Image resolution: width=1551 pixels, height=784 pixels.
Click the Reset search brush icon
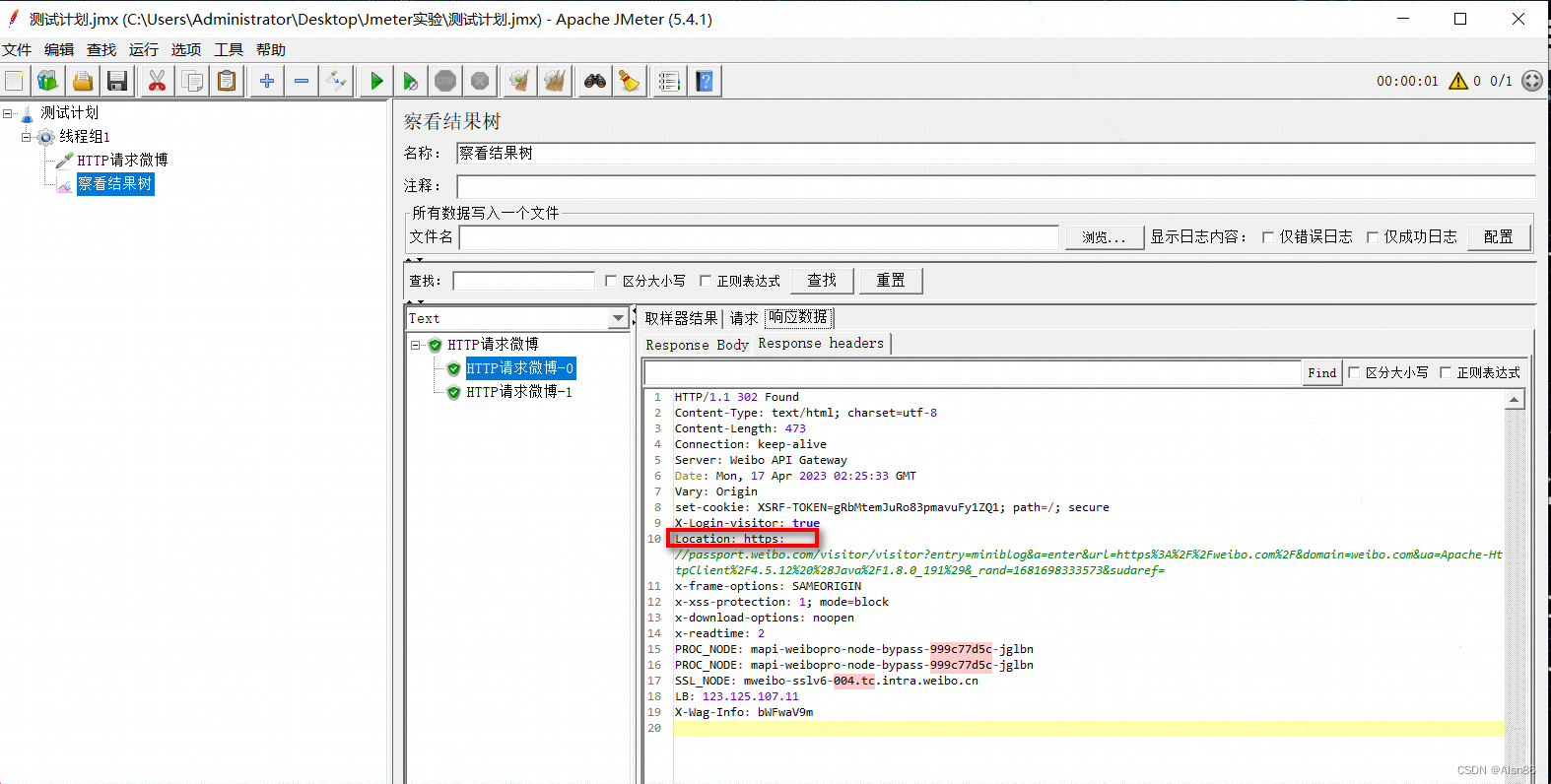(630, 81)
